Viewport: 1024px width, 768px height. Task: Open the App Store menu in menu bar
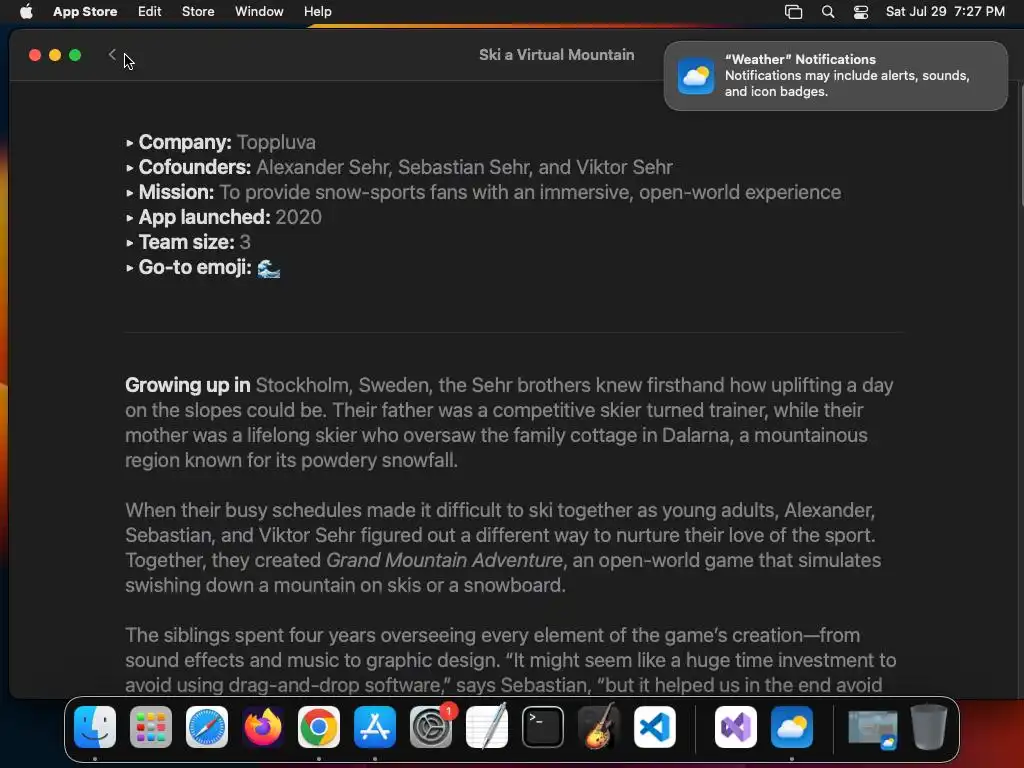tap(85, 11)
